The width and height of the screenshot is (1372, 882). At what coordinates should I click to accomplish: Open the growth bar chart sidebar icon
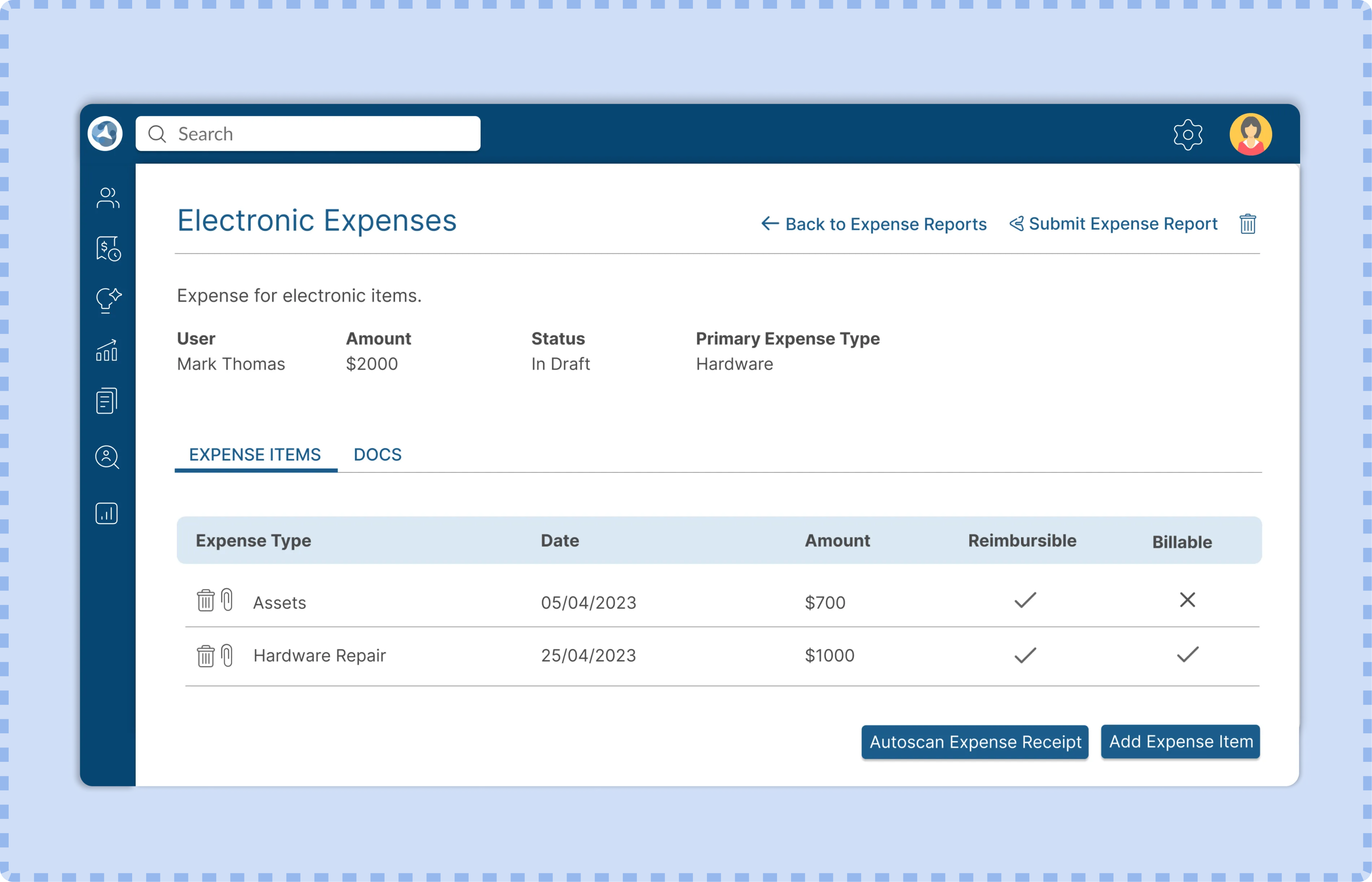107,350
